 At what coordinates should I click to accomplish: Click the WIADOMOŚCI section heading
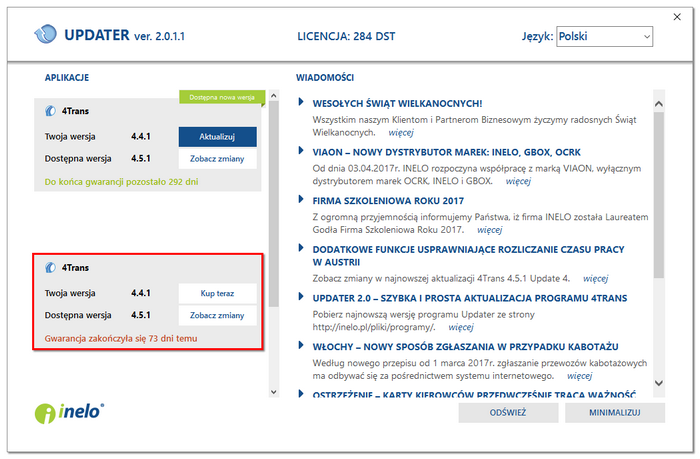[325, 78]
